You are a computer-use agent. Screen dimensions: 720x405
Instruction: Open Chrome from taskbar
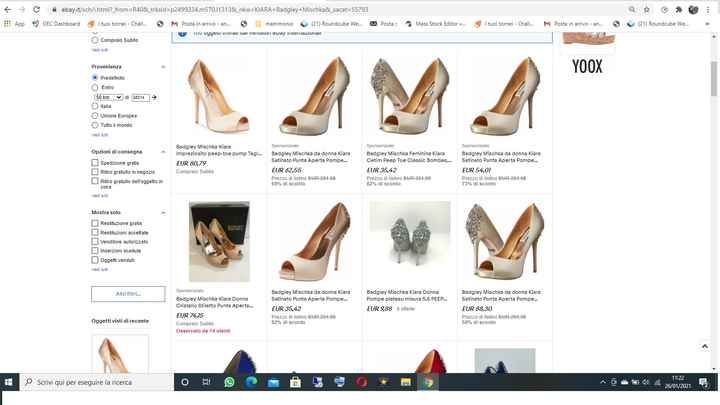pyautogui.click(x=428, y=382)
